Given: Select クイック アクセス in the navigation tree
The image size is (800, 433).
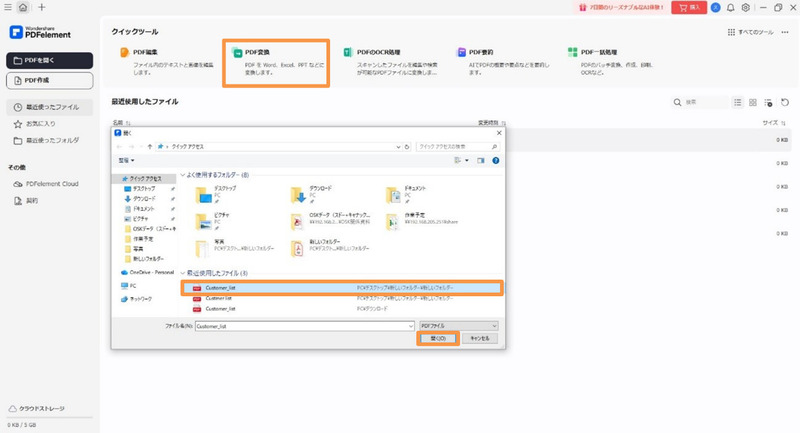Looking at the screenshot, I should point(144,179).
